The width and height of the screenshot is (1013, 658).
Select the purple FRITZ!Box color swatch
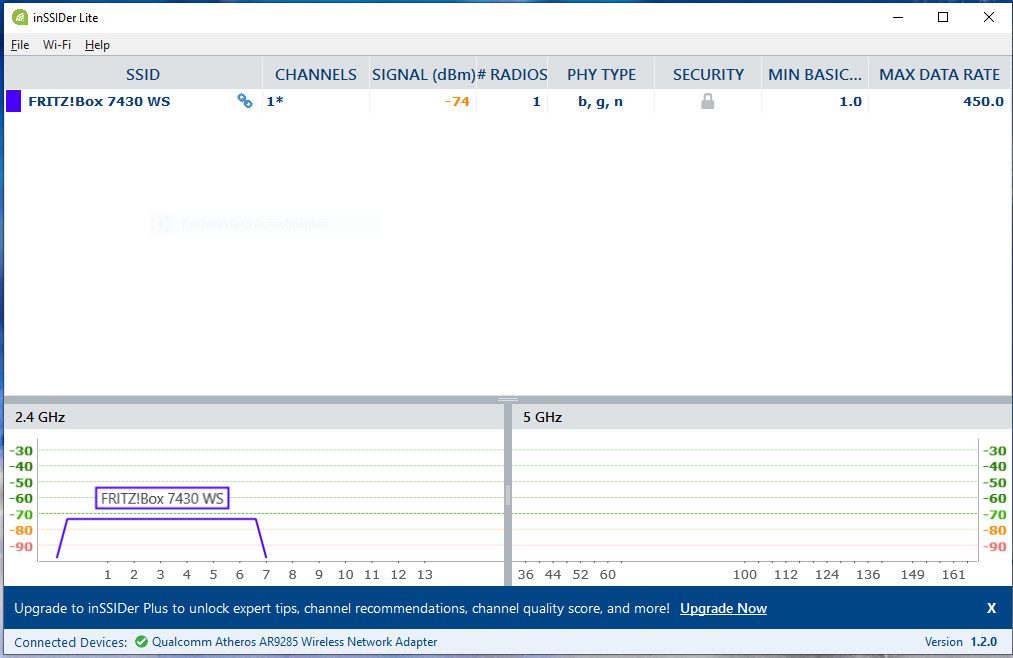[14, 101]
